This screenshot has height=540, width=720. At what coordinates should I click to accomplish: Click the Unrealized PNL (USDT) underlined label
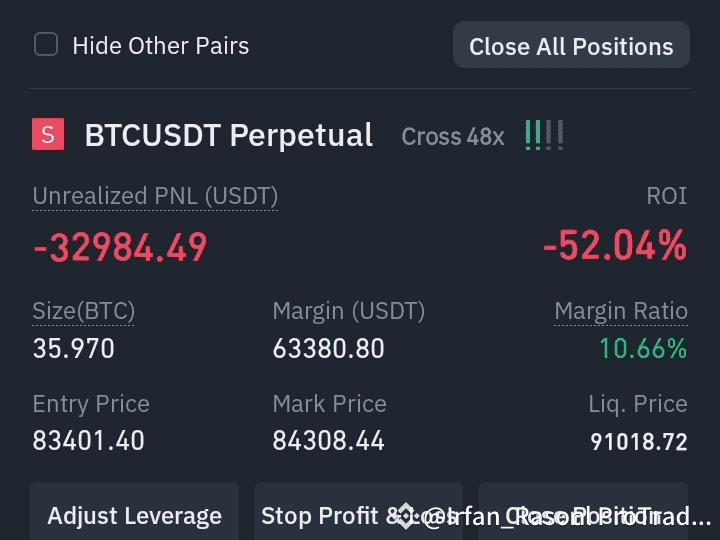pos(155,196)
